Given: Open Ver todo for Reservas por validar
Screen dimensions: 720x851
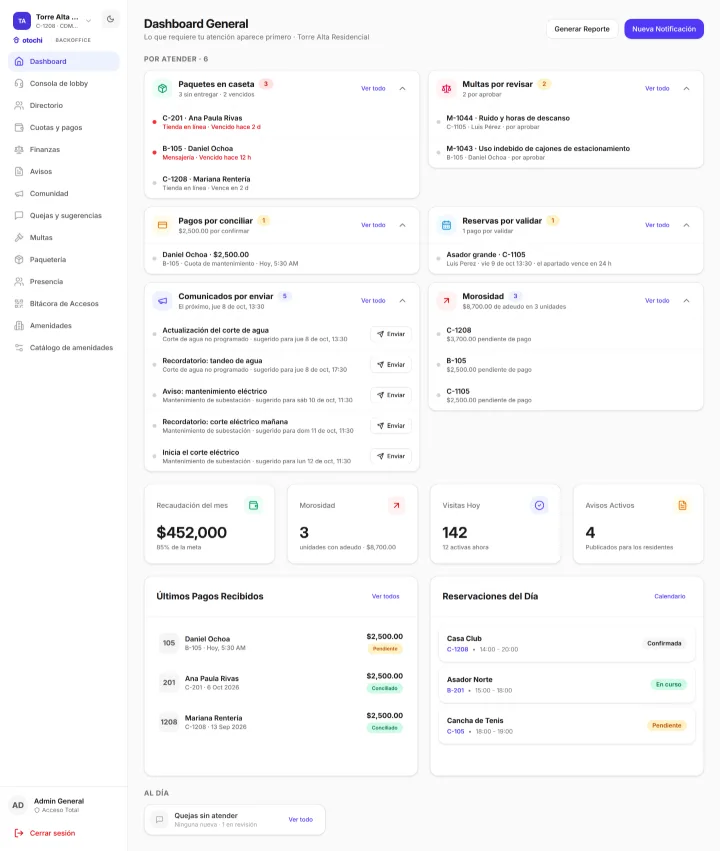Looking at the screenshot, I should pos(657,225).
